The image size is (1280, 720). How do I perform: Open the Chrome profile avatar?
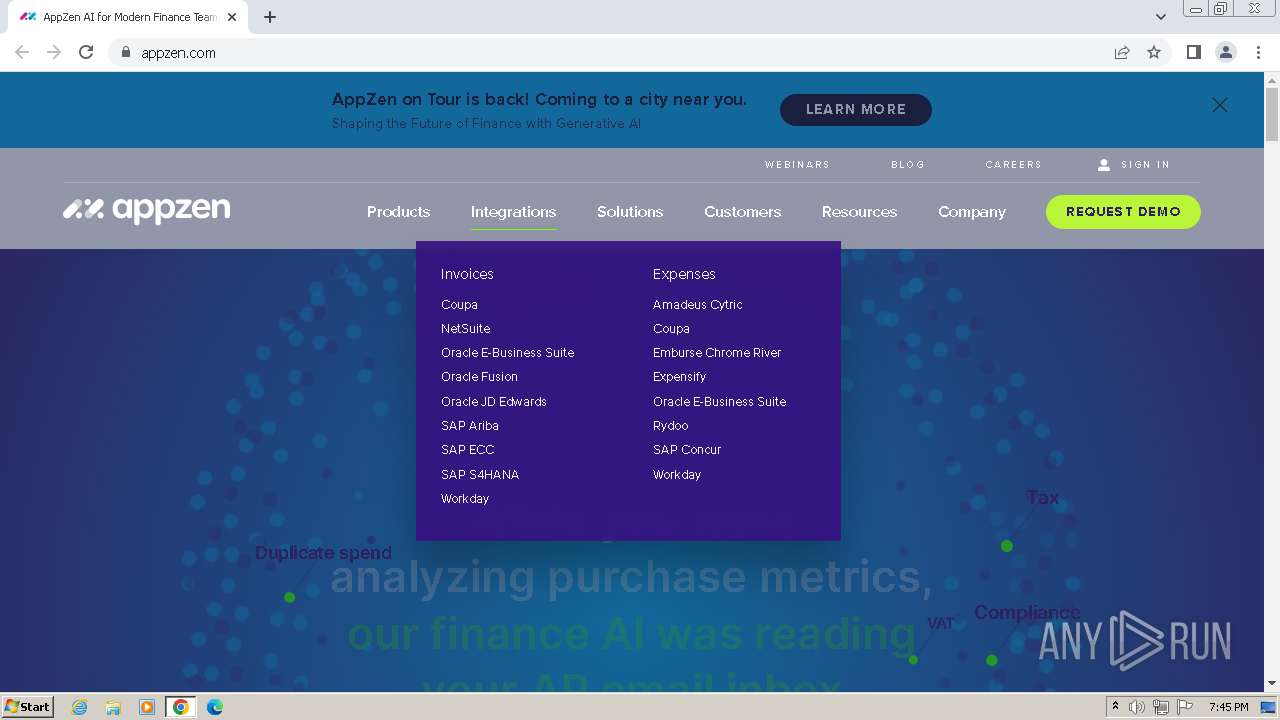[x=1226, y=52]
